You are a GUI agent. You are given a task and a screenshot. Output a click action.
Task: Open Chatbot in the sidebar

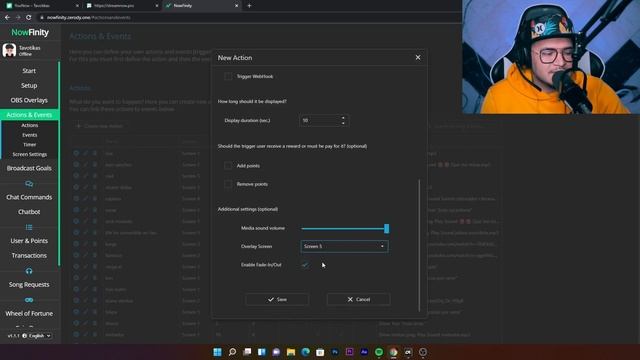click(x=29, y=212)
